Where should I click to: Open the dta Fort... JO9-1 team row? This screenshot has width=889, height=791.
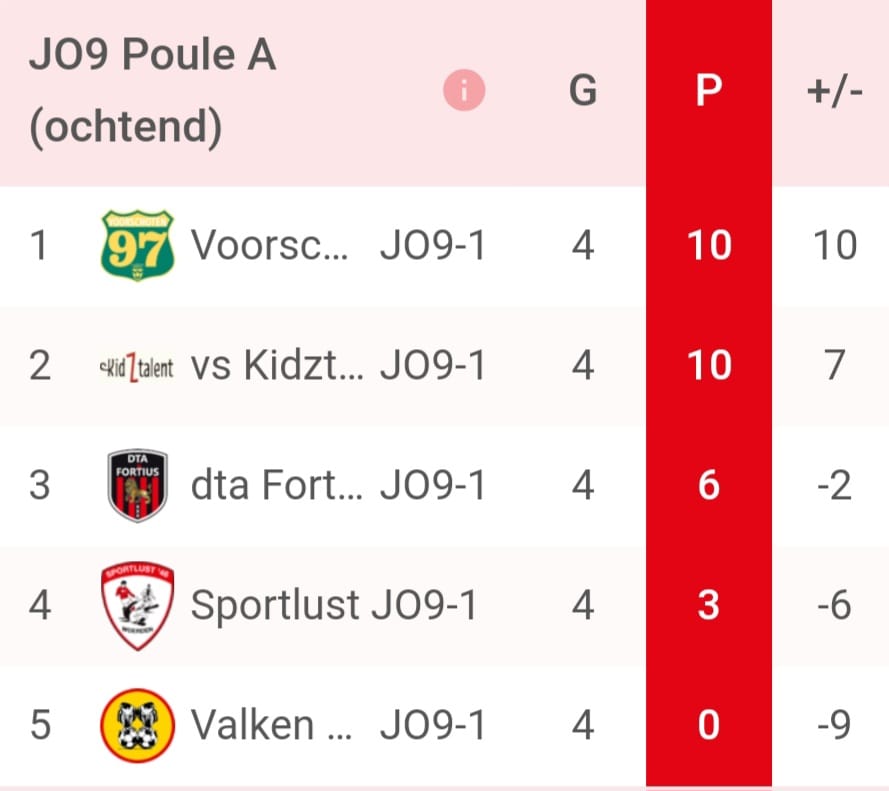point(444,486)
